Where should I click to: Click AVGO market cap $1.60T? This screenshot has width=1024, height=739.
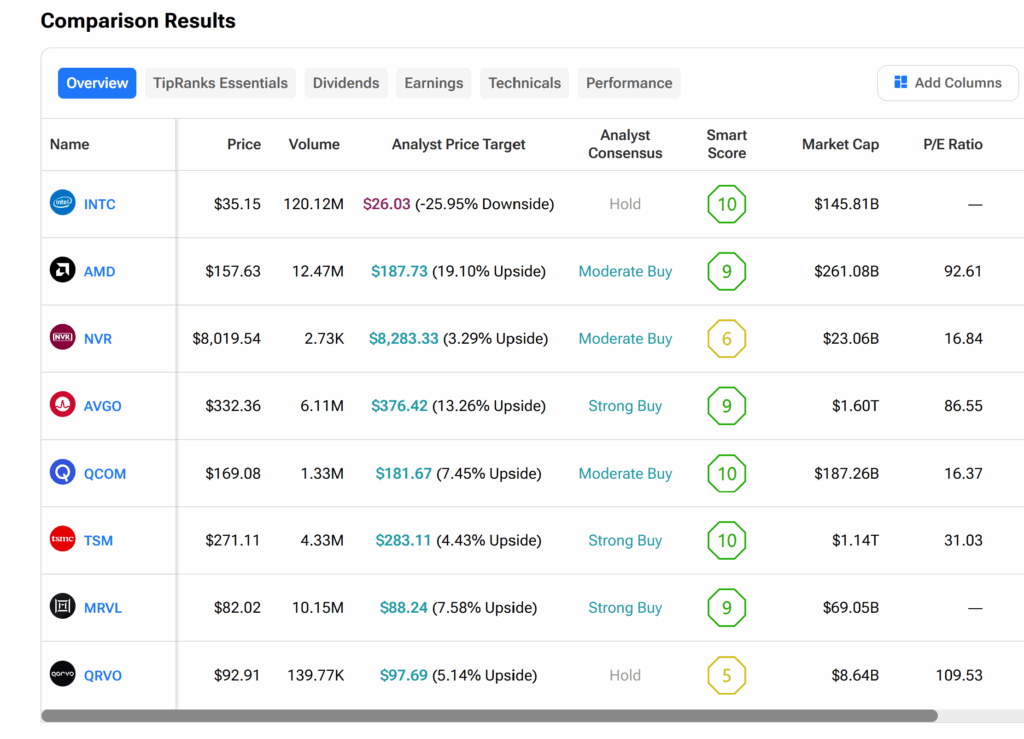(x=856, y=406)
